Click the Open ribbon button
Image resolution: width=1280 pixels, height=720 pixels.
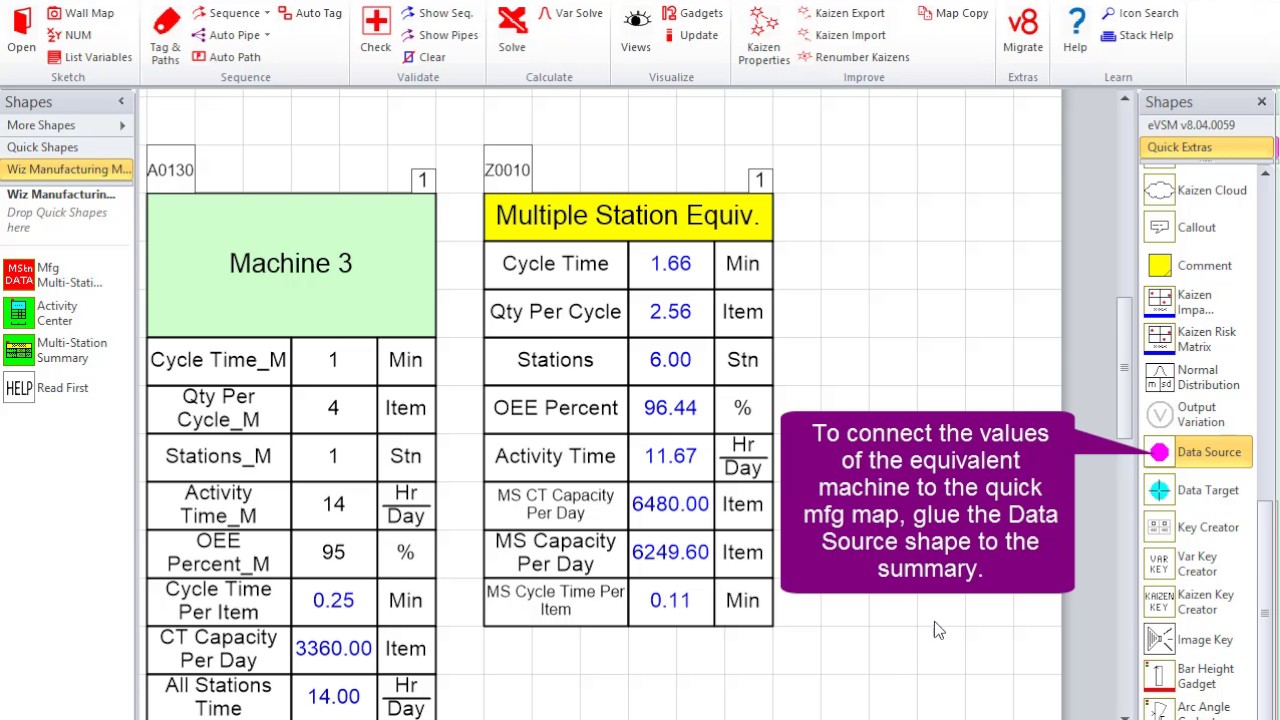[21, 30]
